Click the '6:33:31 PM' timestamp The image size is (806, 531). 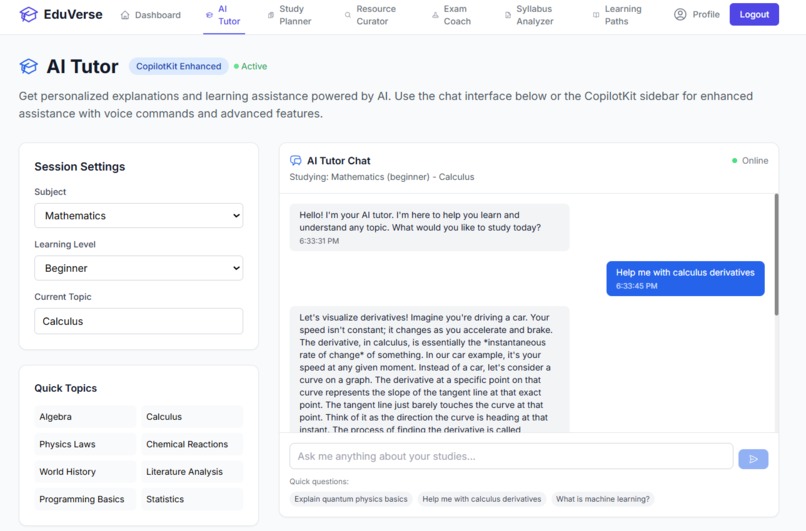point(319,241)
